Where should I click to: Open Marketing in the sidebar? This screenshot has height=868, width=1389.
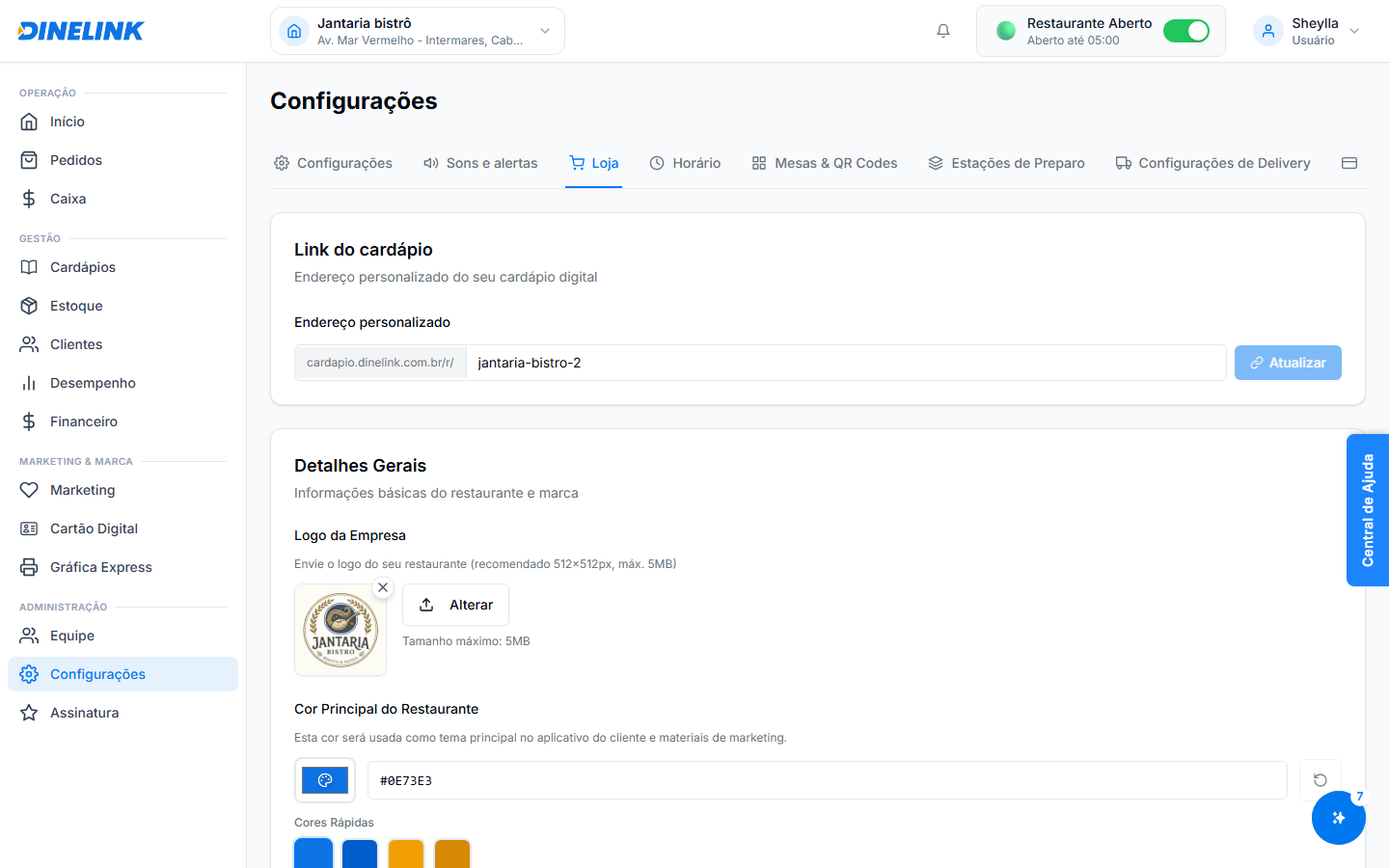123,490
